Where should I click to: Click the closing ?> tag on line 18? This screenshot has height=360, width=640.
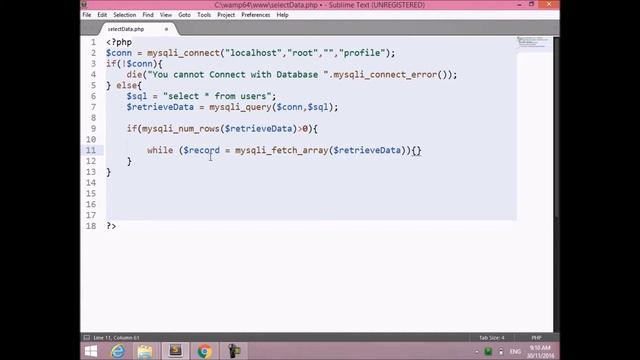point(111,226)
